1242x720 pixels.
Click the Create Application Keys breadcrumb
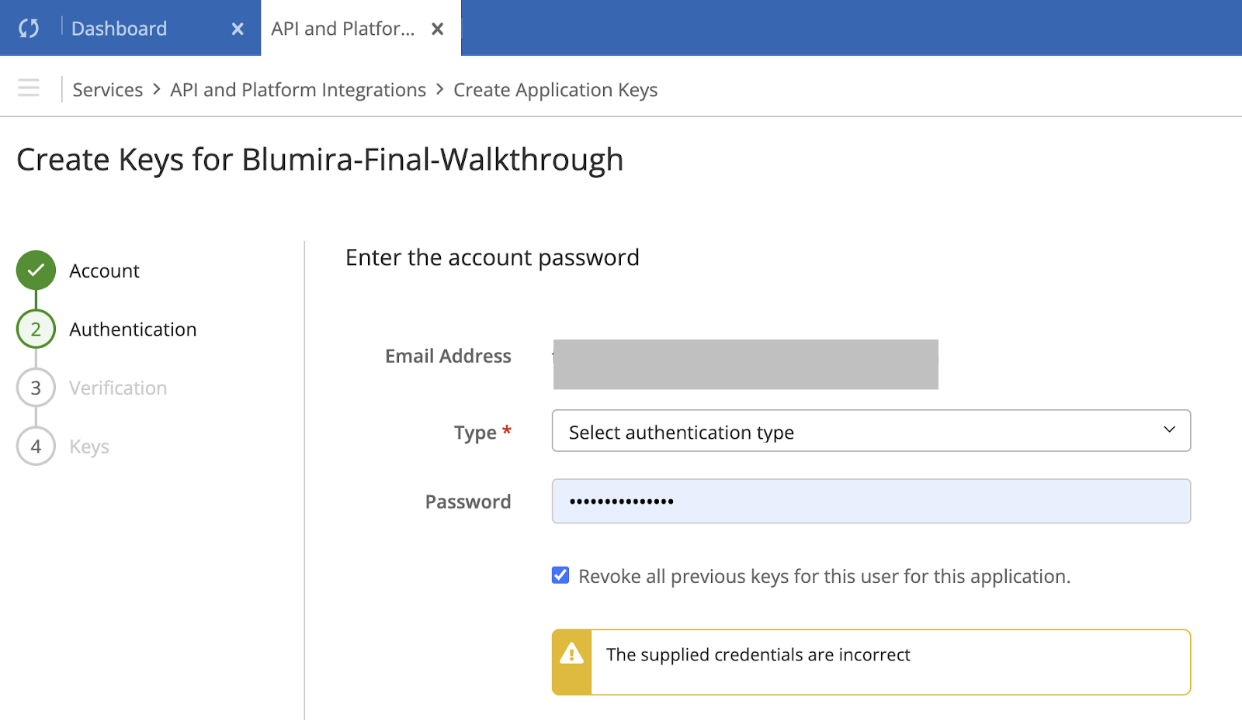555,90
